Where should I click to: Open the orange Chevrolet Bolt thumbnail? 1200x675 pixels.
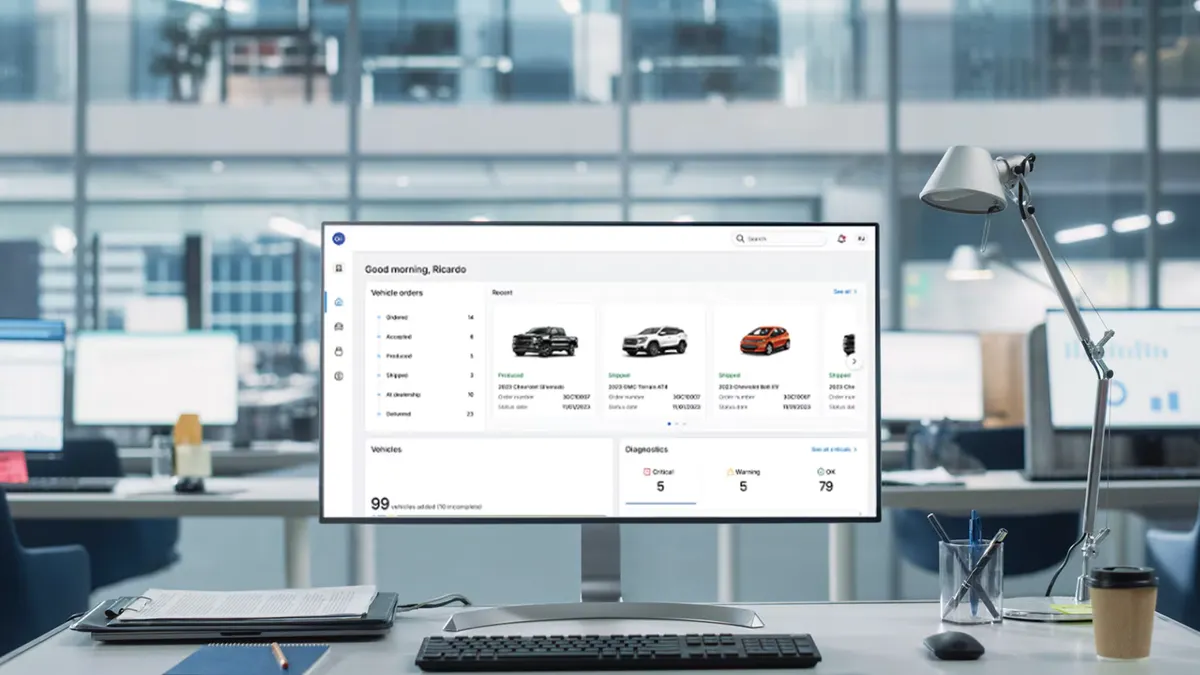765,341
